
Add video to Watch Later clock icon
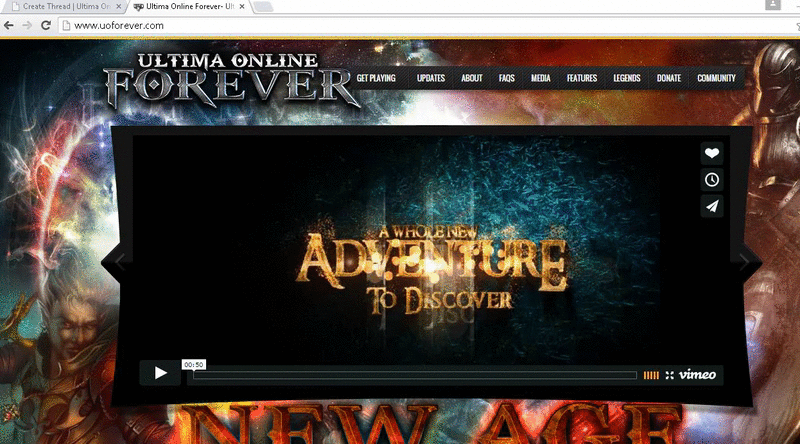pos(712,180)
